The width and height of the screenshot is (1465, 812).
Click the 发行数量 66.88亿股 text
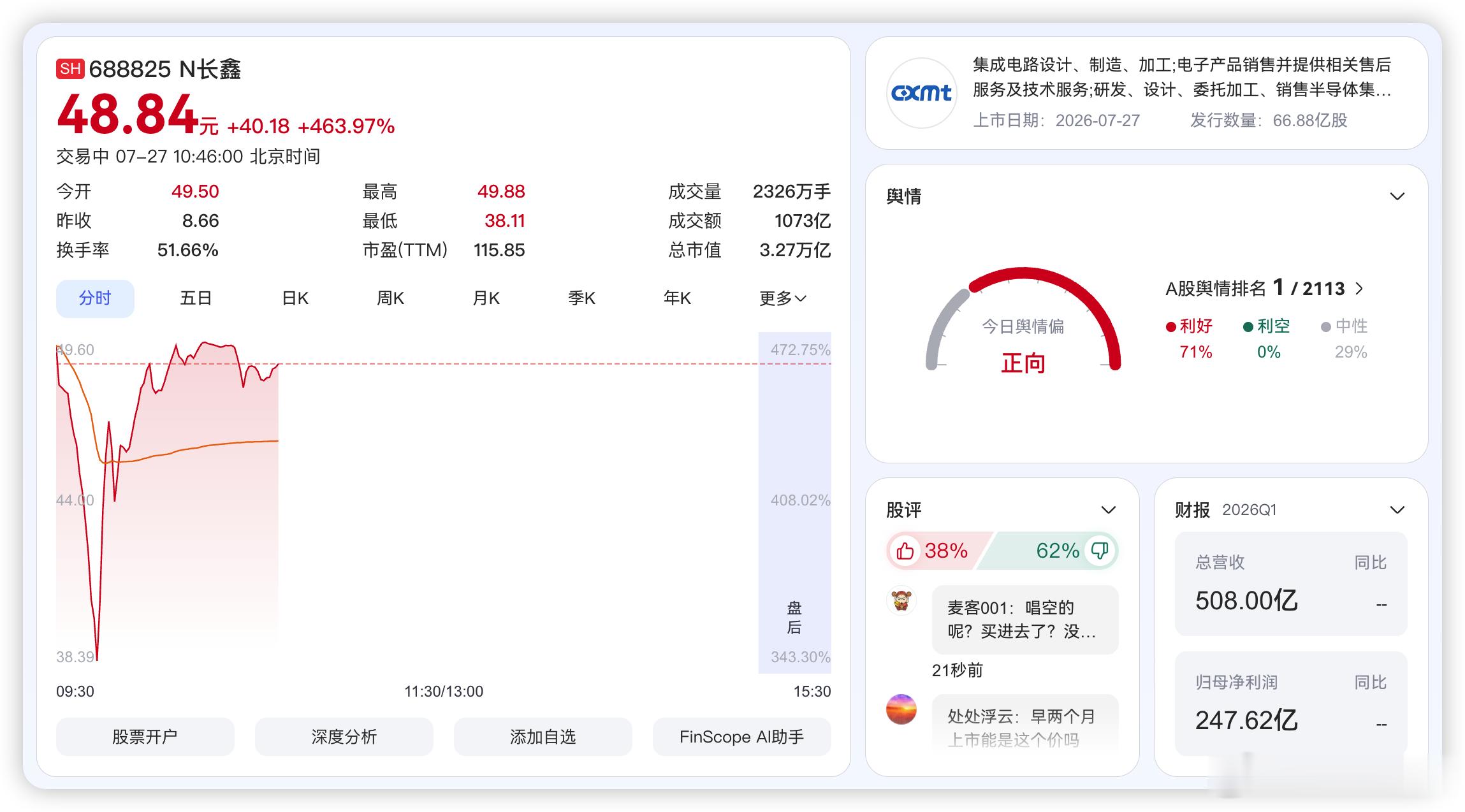[1269, 120]
